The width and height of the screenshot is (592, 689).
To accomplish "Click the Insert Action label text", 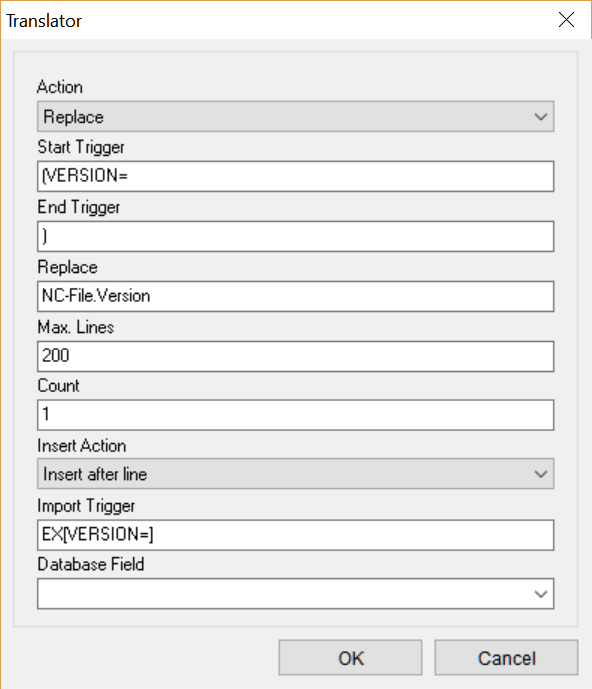I will pos(82,446).
